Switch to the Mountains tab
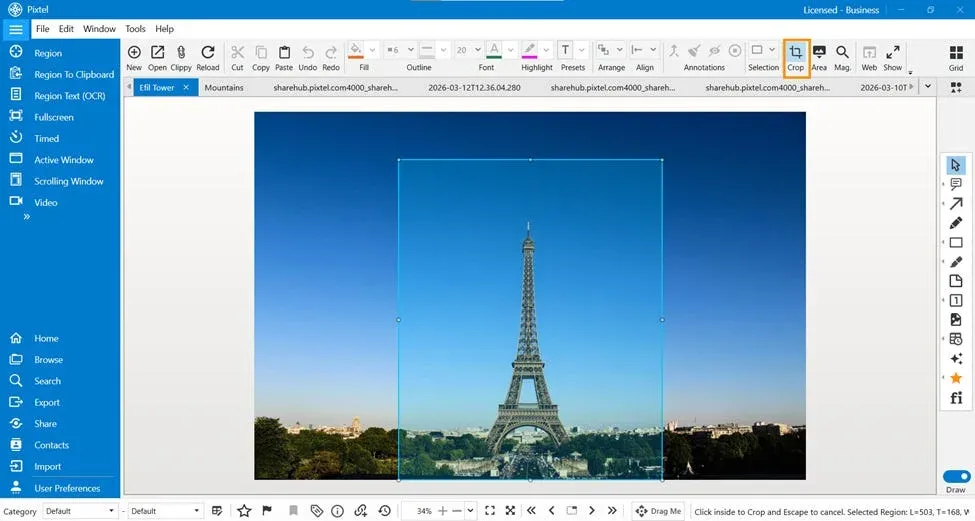This screenshot has width=975, height=521. point(224,88)
